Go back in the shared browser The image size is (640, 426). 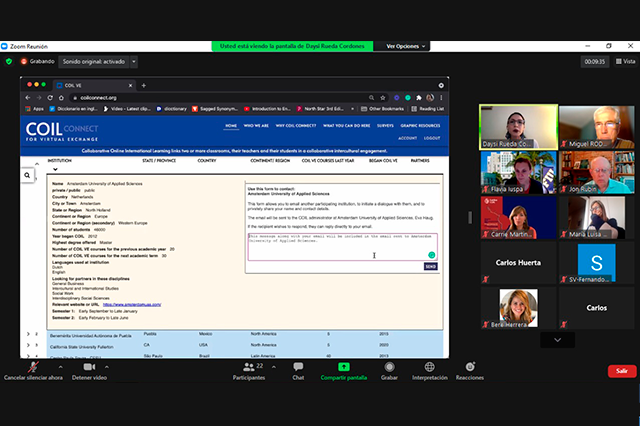(x=28, y=98)
